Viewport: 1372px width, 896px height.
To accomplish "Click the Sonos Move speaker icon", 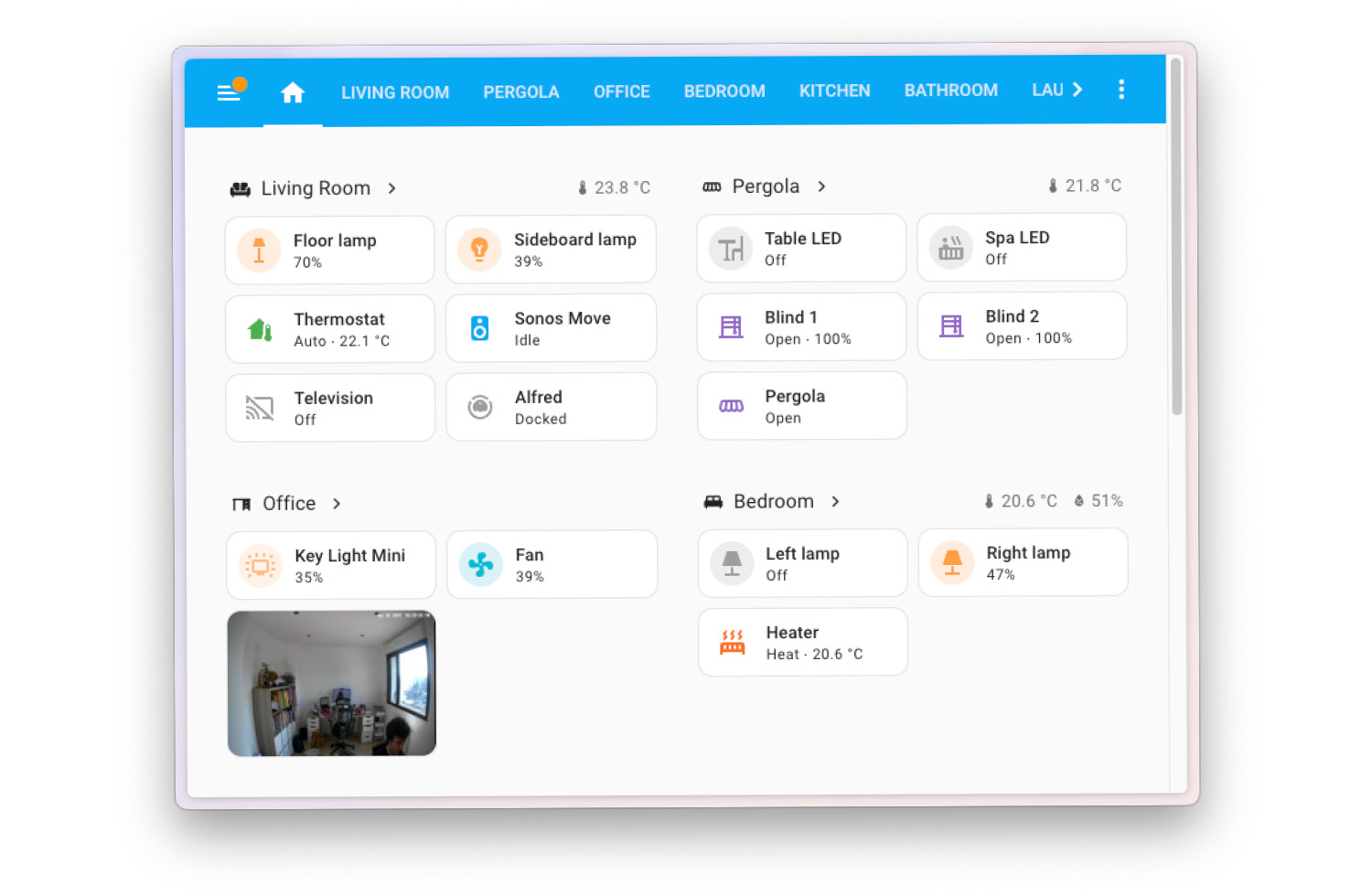I will click(479, 327).
